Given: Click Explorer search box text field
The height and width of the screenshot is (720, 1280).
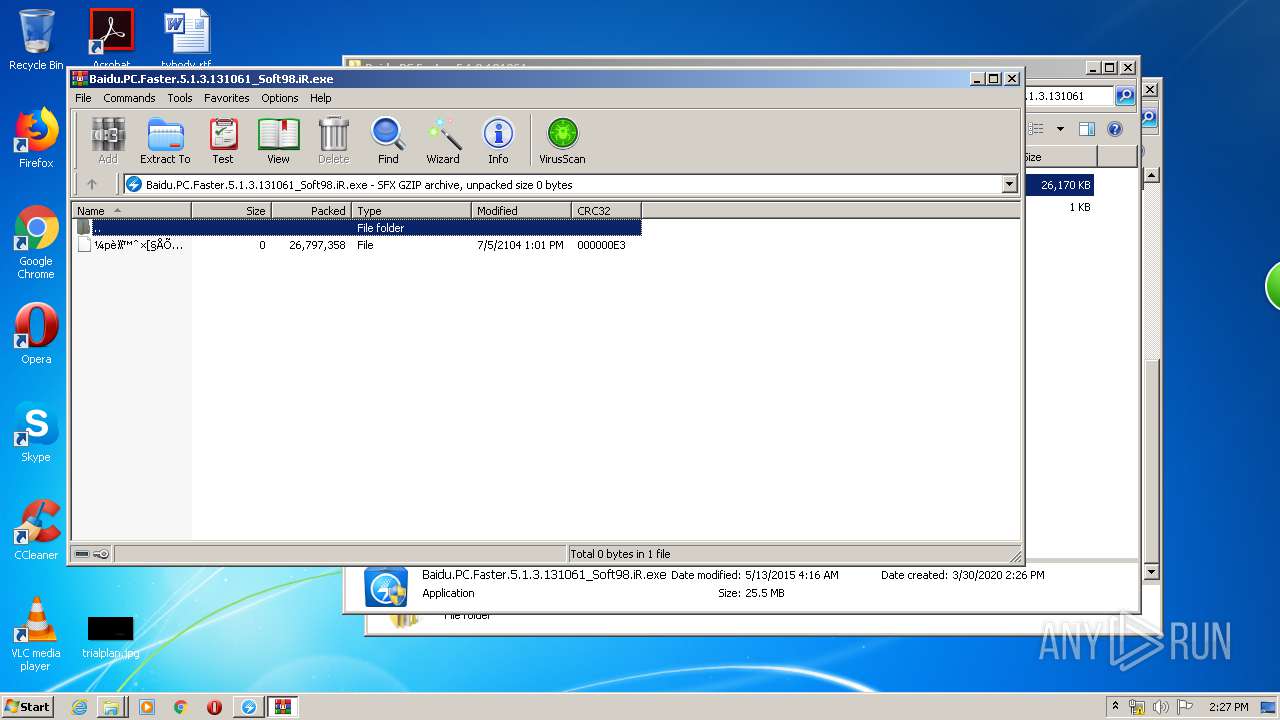Looking at the screenshot, I should tap(1067, 96).
